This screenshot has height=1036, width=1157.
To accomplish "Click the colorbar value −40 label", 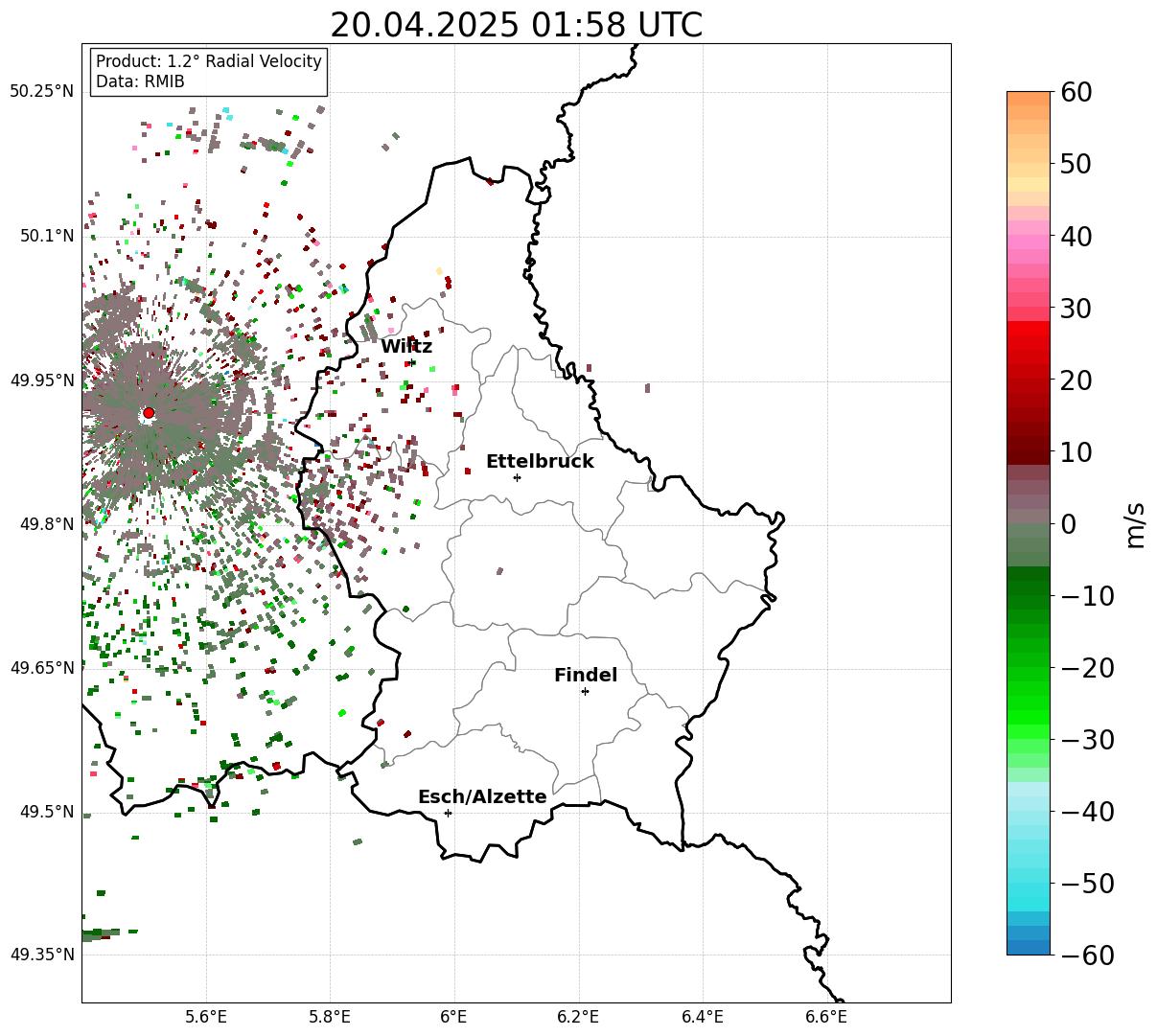I will (1088, 812).
